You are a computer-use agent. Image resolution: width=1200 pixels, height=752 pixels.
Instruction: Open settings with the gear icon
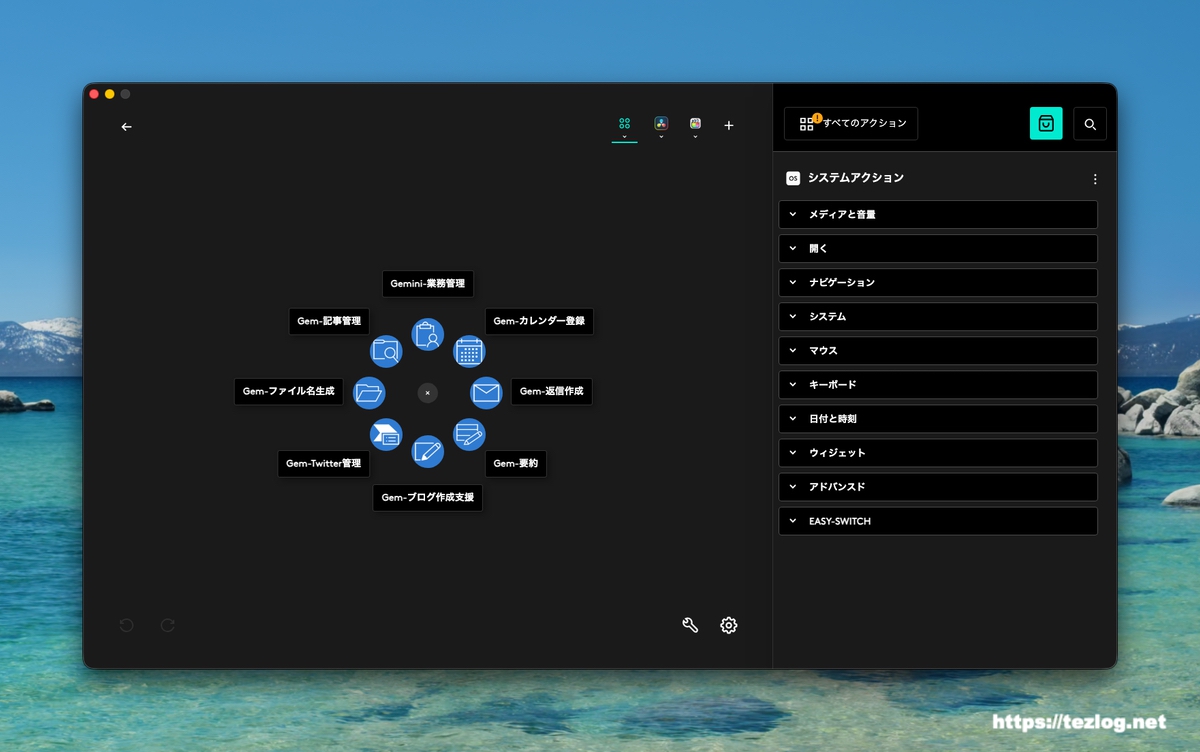click(729, 625)
